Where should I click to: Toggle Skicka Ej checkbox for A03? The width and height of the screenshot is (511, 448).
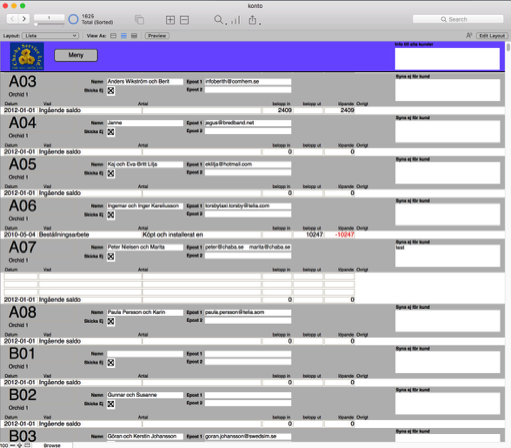point(111,91)
